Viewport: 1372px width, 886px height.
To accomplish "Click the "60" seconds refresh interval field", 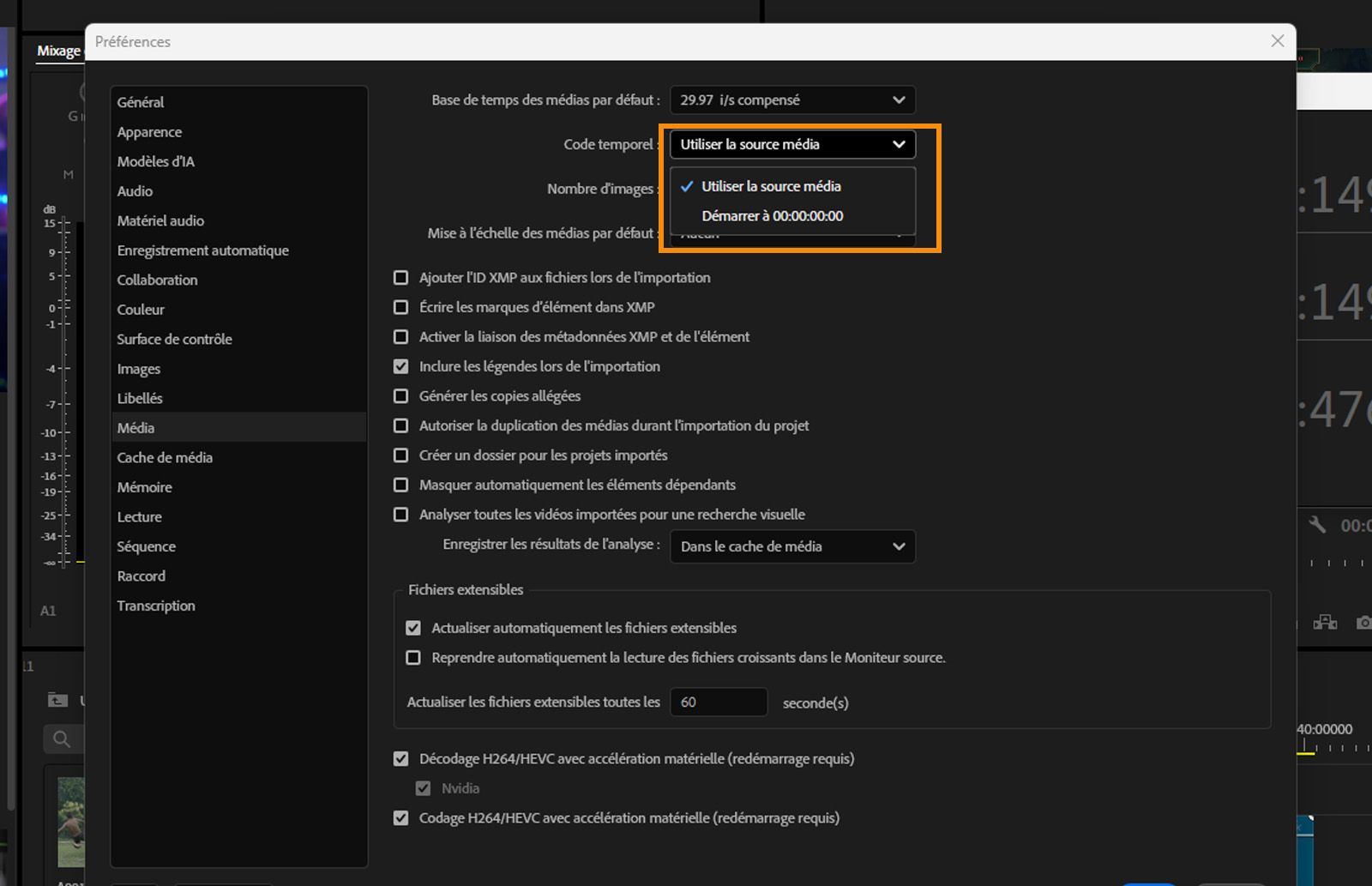I will point(719,702).
